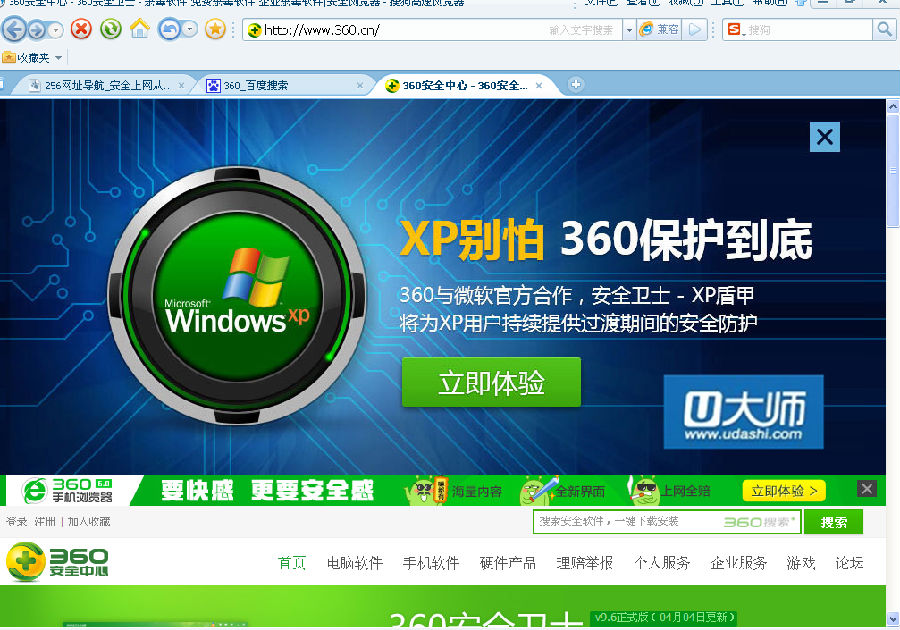Click the 360 software search input field
900x630 pixels.
click(x=625, y=521)
